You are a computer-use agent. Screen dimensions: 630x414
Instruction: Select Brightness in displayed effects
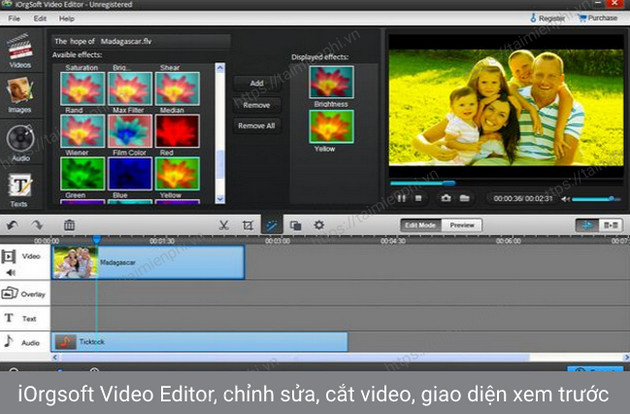[x=331, y=82]
